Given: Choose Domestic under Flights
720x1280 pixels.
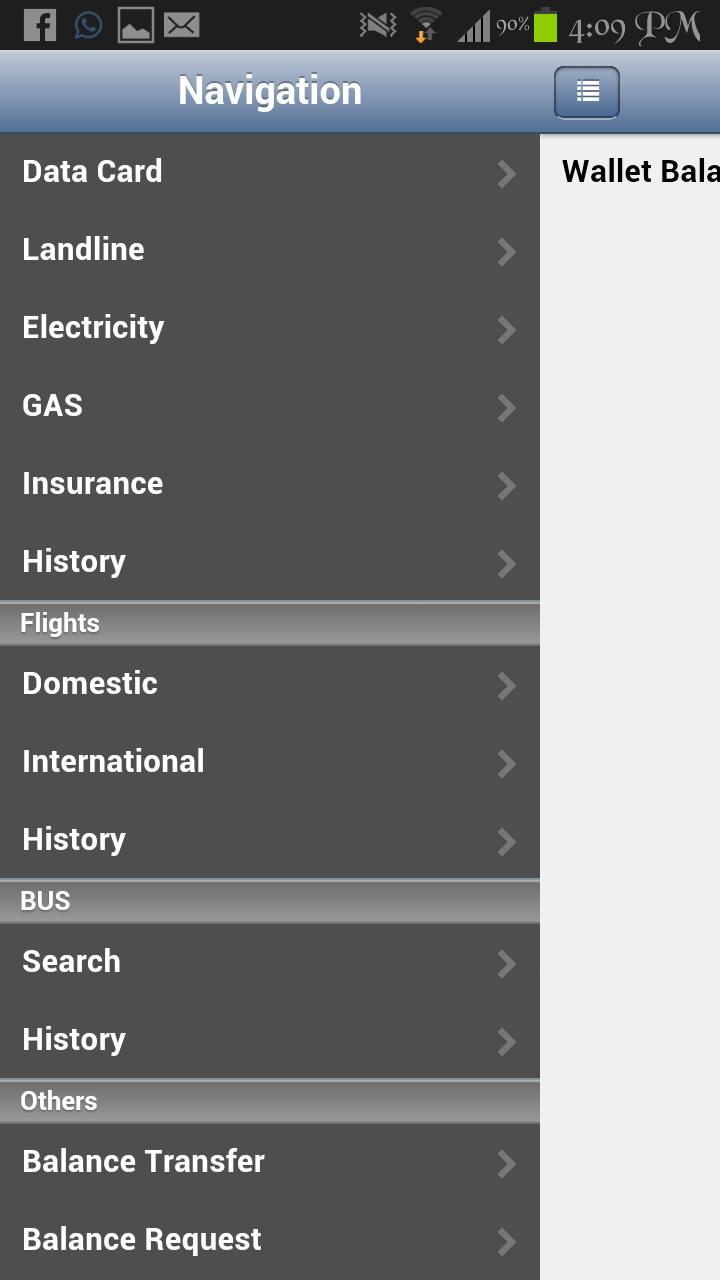Looking at the screenshot, I should [x=90, y=684].
